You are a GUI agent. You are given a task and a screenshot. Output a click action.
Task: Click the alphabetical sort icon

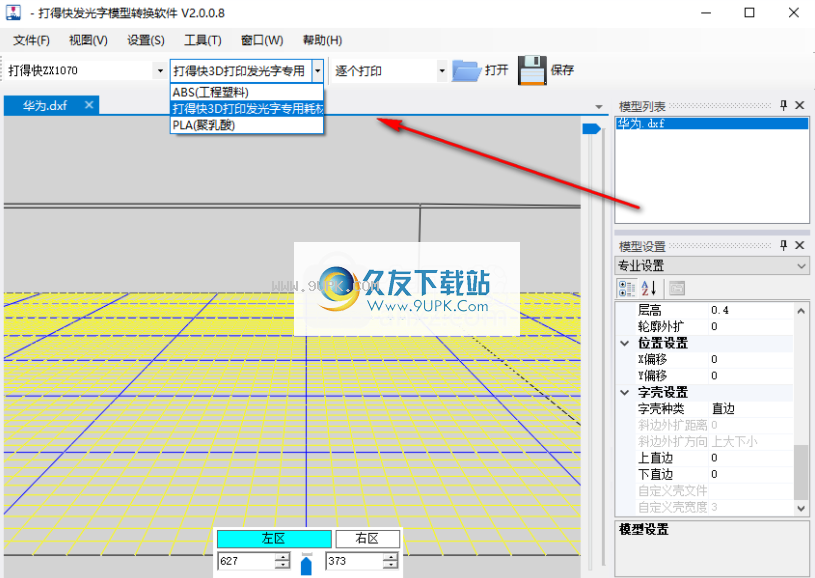649,288
